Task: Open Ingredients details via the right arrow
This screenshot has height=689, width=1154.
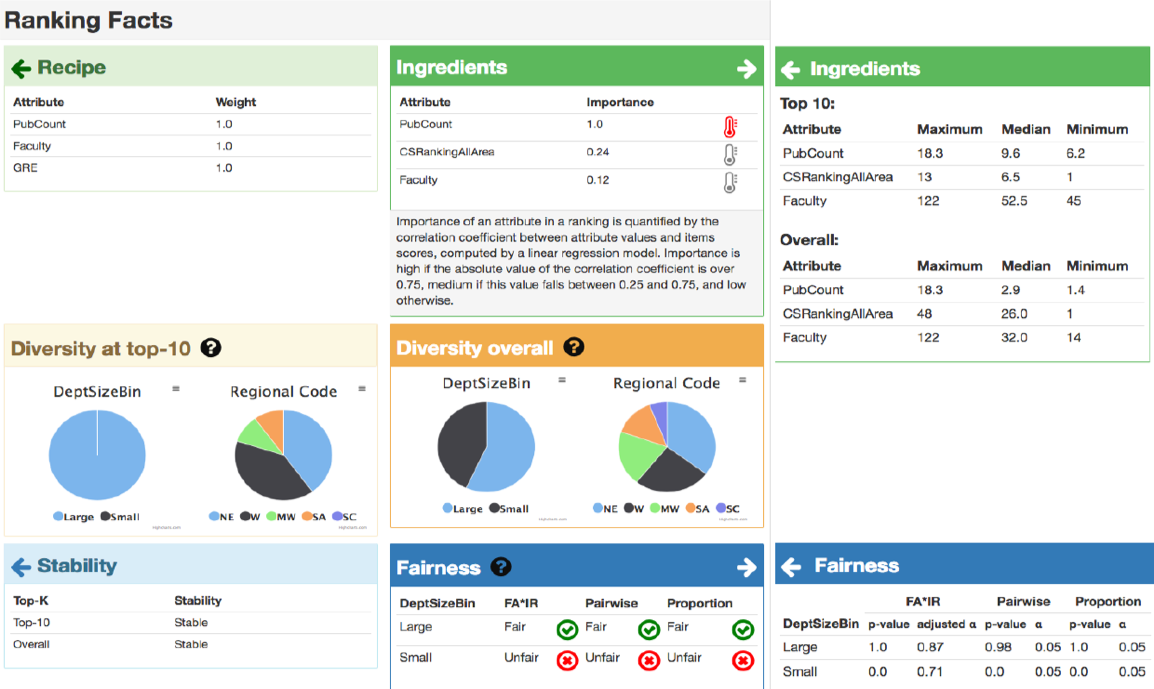Action: pyautogui.click(x=746, y=69)
